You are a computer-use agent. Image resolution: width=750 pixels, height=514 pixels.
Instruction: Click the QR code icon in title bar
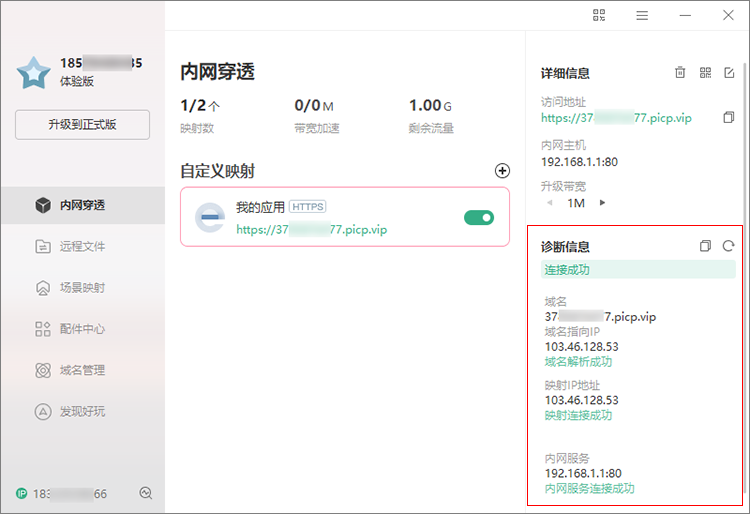pyautogui.click(x=599, y=15)
